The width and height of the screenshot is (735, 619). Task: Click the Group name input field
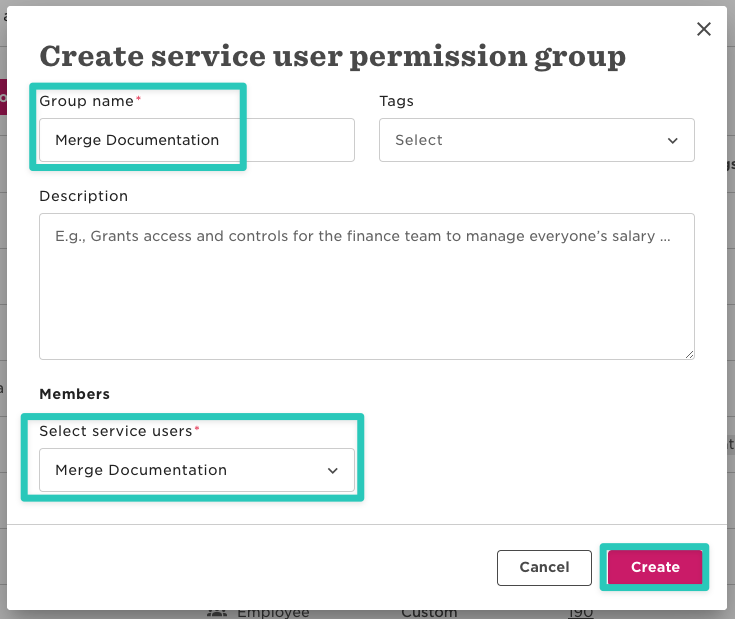pyautogui.click(x=196, y=140)
